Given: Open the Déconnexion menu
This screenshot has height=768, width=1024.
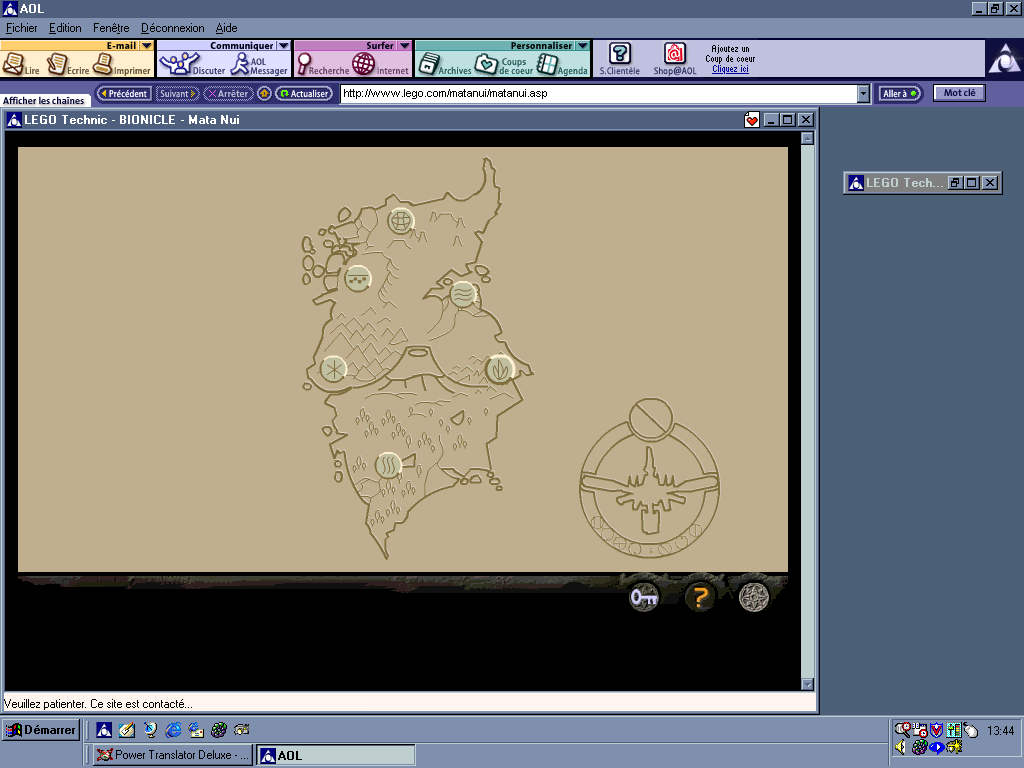Looking at the screenshot, I should tap(172, 28).
